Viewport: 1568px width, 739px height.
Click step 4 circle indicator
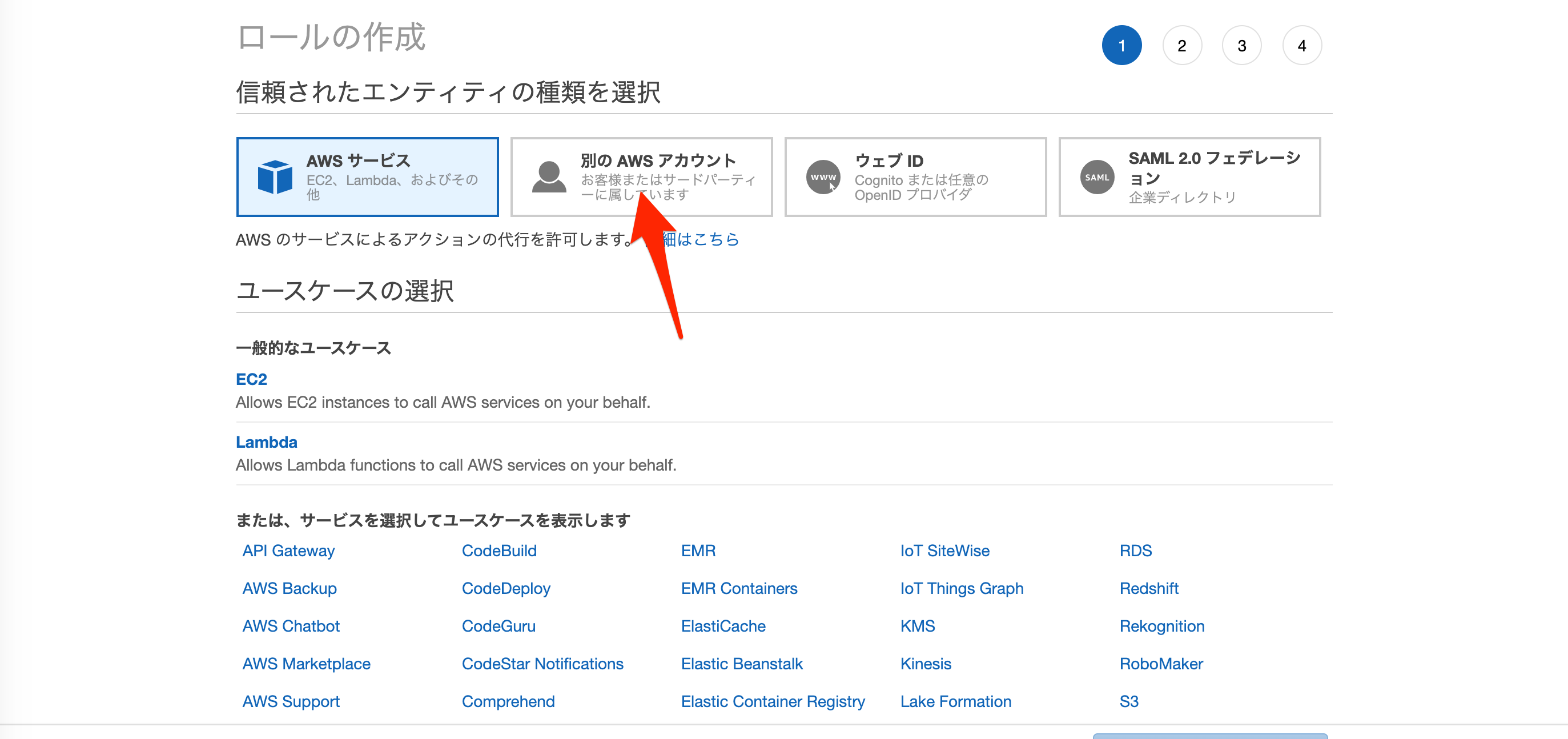pyautogui.click(x=1301, y=46)
